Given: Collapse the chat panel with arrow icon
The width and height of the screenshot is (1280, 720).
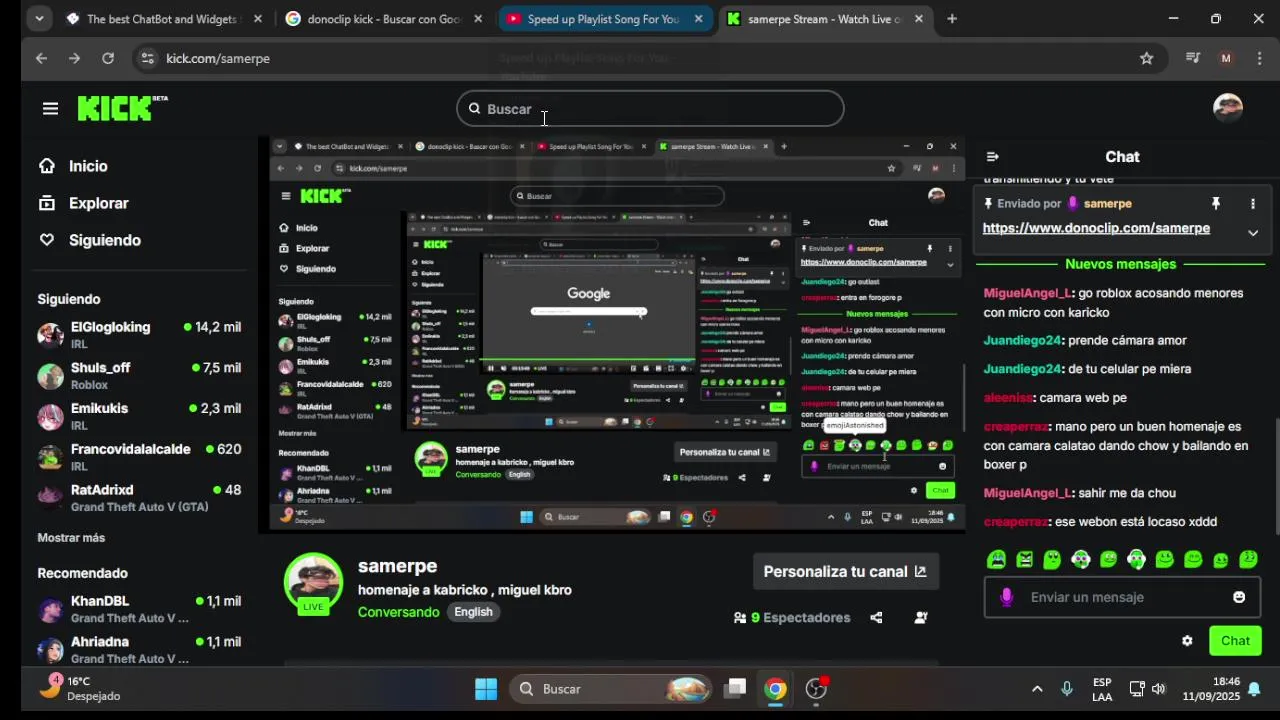Looking at the screenshot, I should point(993,157).
